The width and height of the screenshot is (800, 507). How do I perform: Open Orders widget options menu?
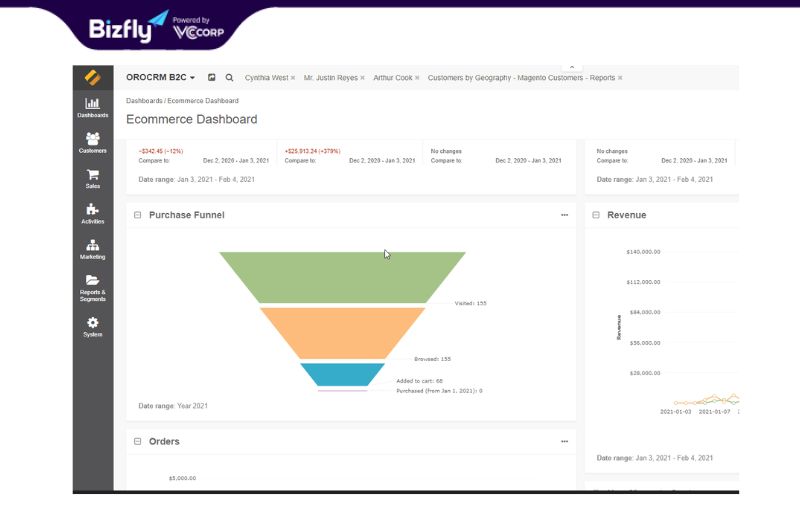point(564,441)
